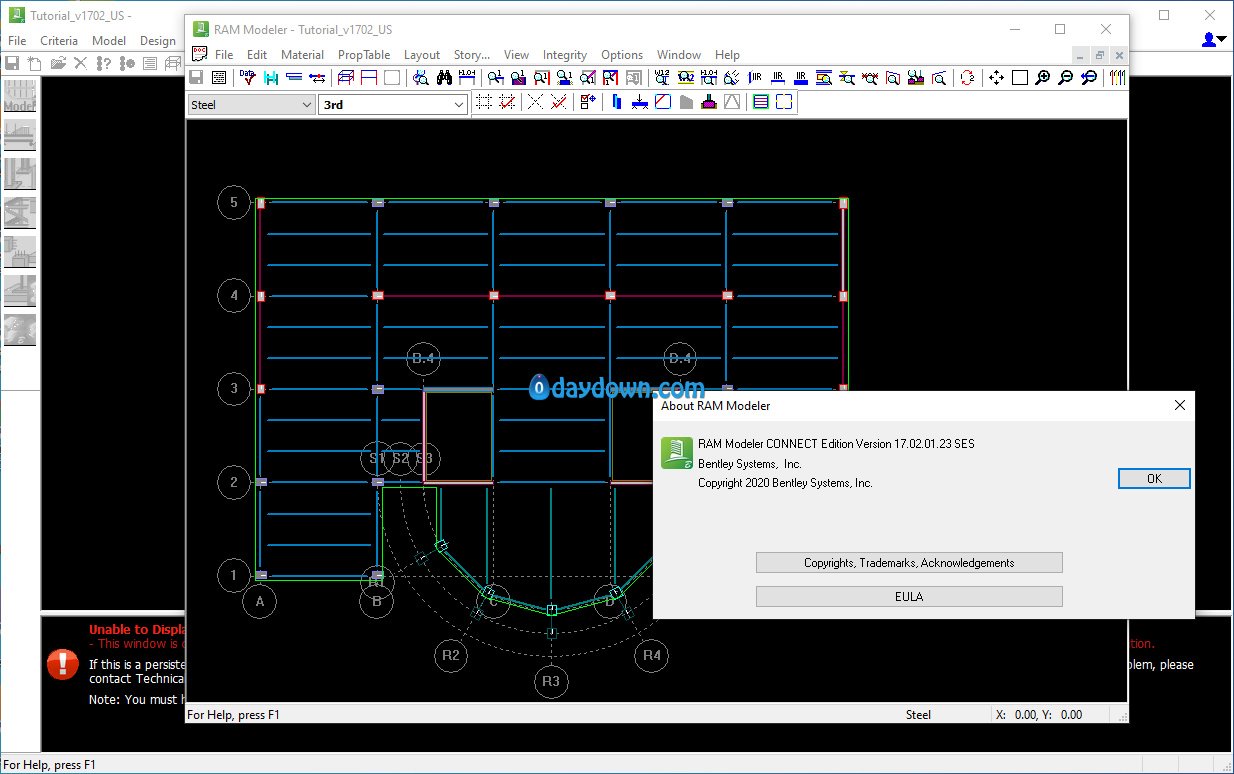
Task: Open the PropTable menu
Action: pyautogui.click(x=364, y=55)
